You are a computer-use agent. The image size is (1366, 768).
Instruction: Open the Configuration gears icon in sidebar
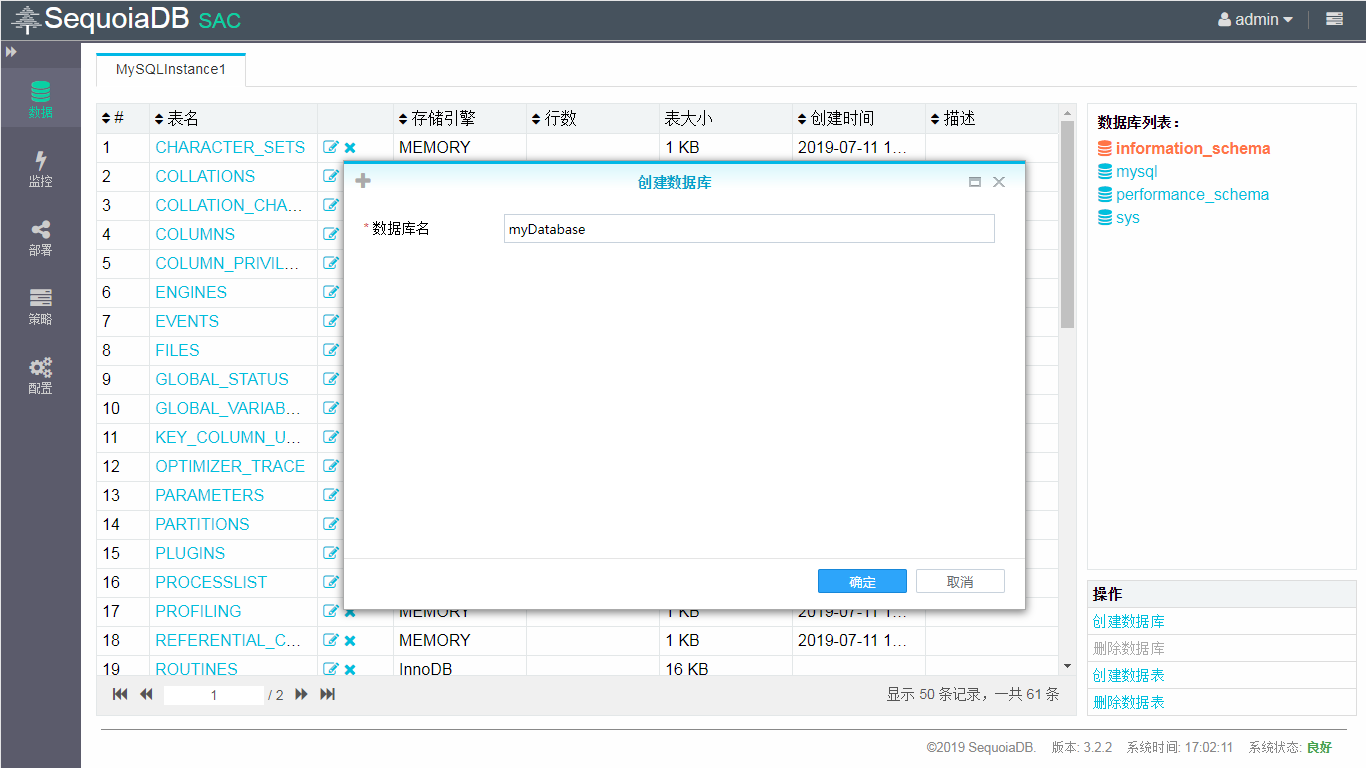pos(40,375)
